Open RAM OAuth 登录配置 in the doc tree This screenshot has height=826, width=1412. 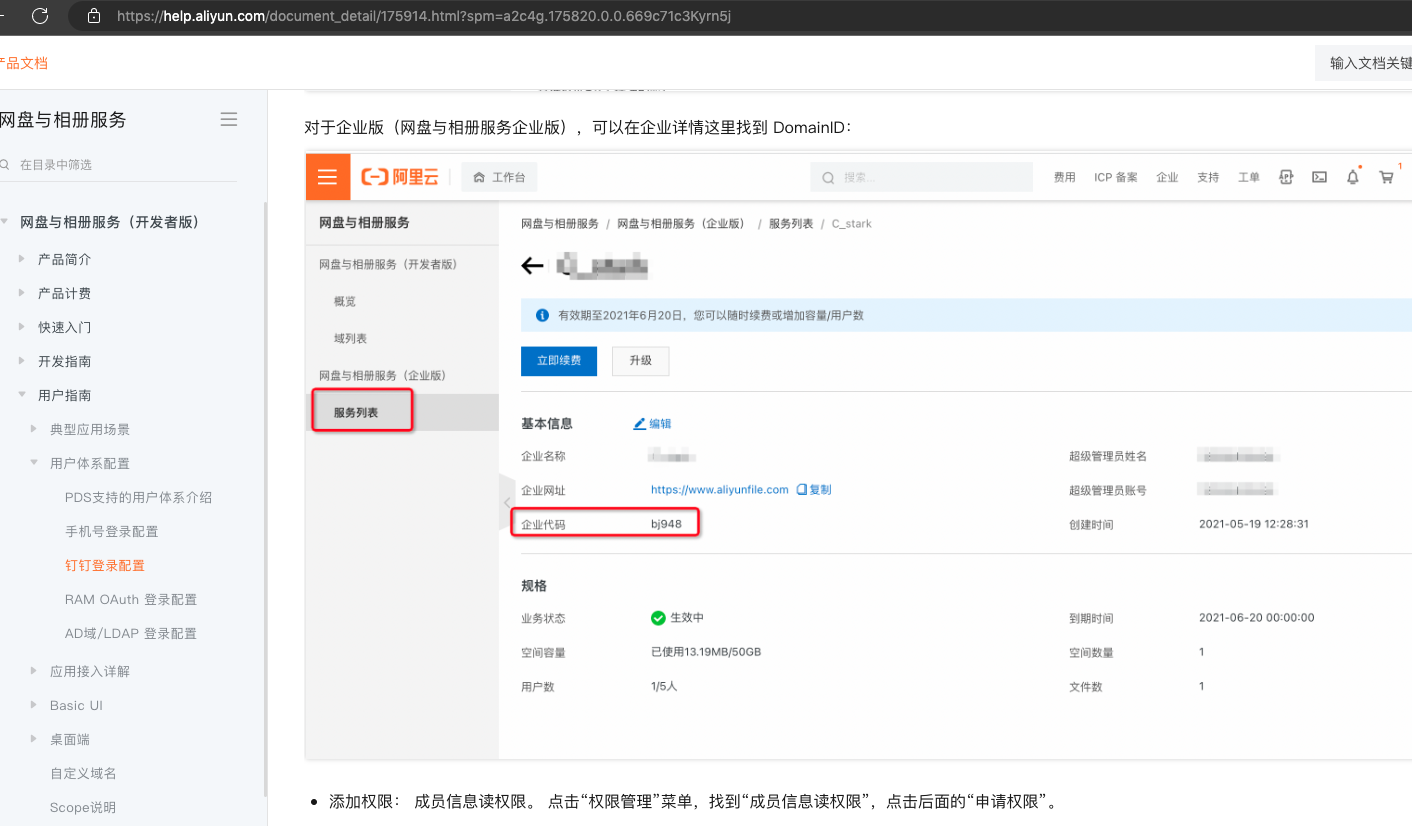[x=131, y=599]
